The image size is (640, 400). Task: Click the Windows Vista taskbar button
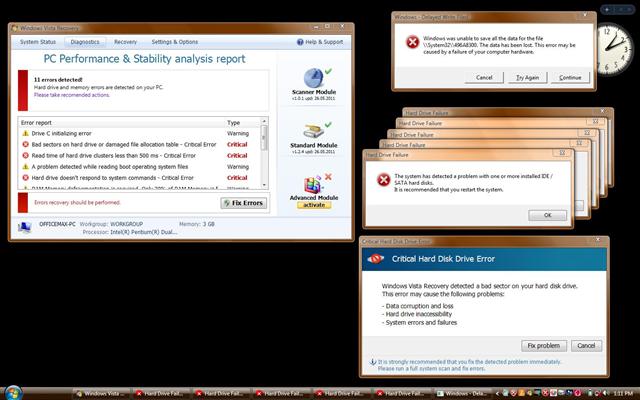102,393
